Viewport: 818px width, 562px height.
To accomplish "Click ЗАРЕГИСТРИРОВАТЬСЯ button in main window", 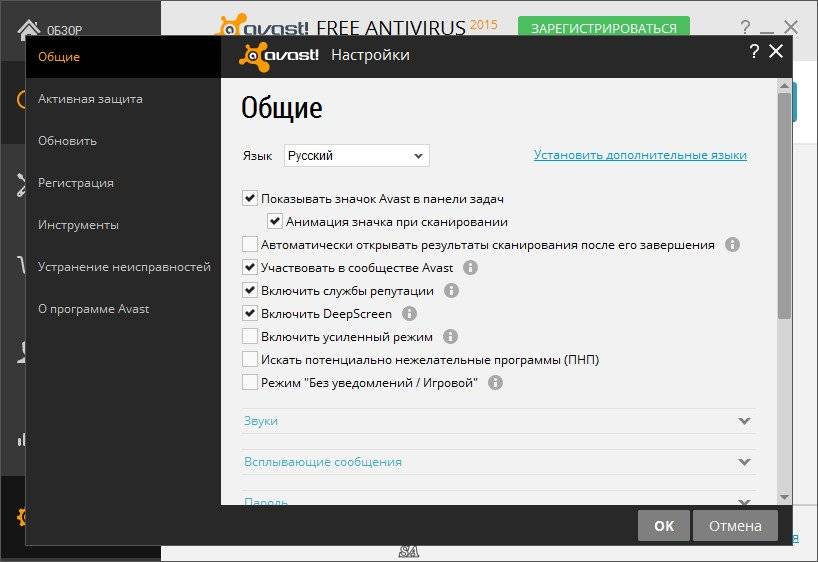I will click(604, 27).
